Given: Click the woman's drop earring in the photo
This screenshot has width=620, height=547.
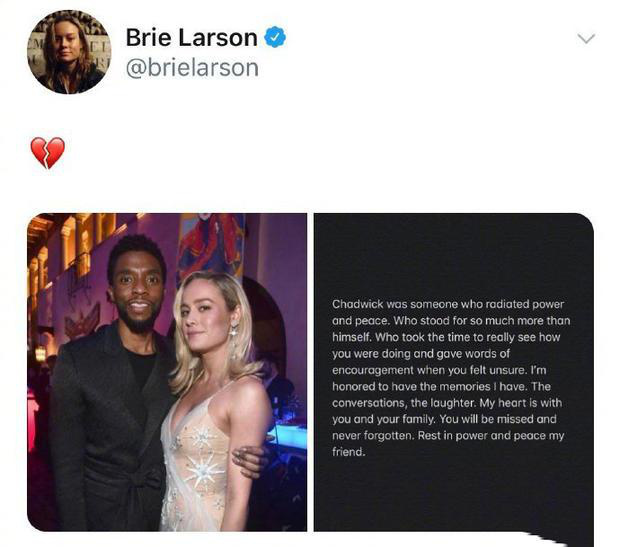Looking at the screenshot, I should click(234, 339).
